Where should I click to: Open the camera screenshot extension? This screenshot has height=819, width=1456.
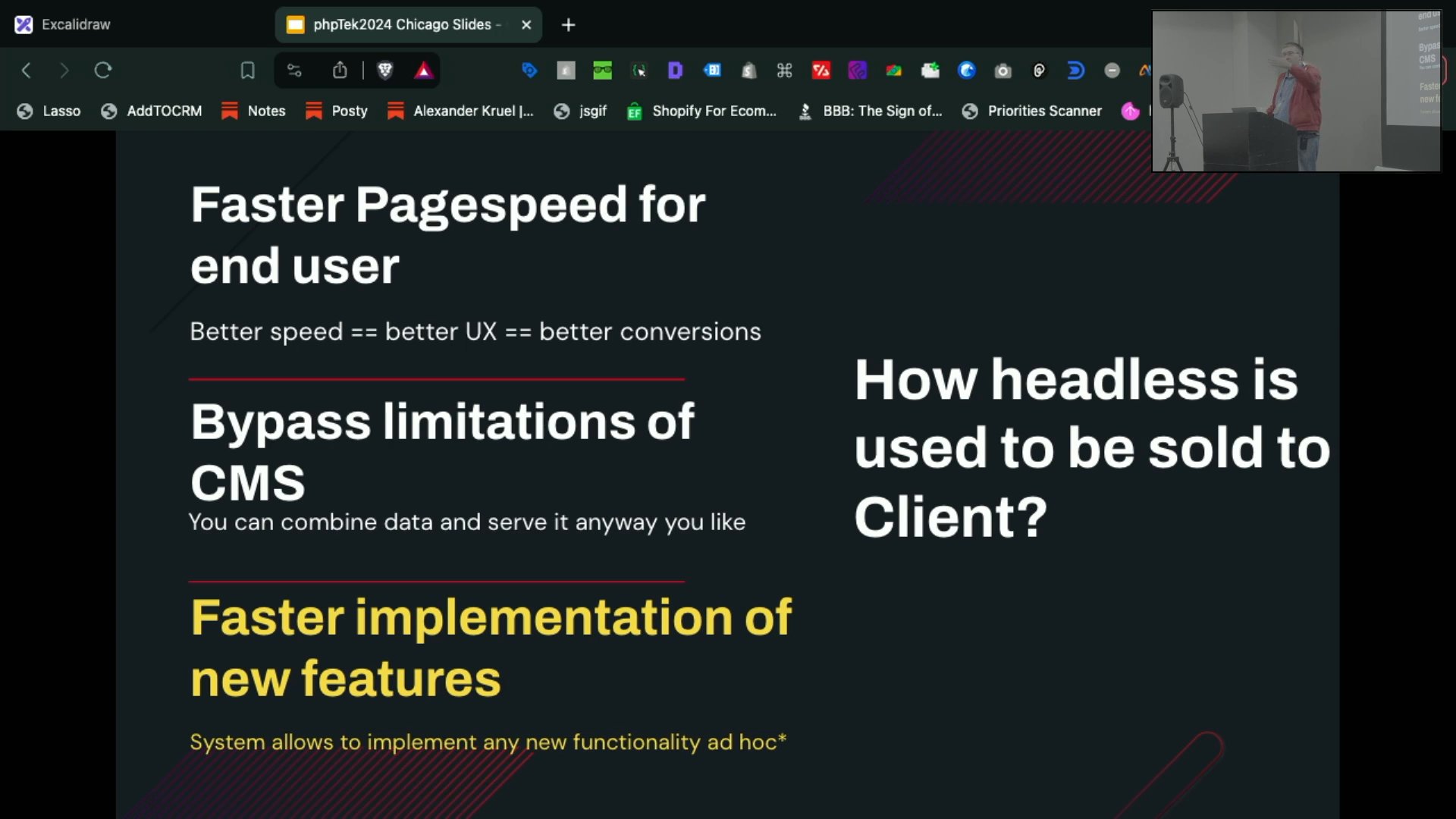(1003, 71)
